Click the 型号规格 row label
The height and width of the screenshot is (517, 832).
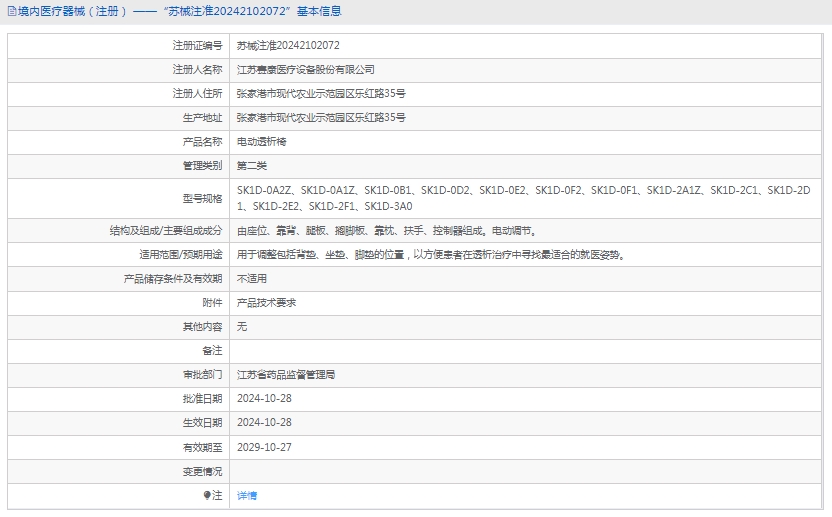(203, 198)
